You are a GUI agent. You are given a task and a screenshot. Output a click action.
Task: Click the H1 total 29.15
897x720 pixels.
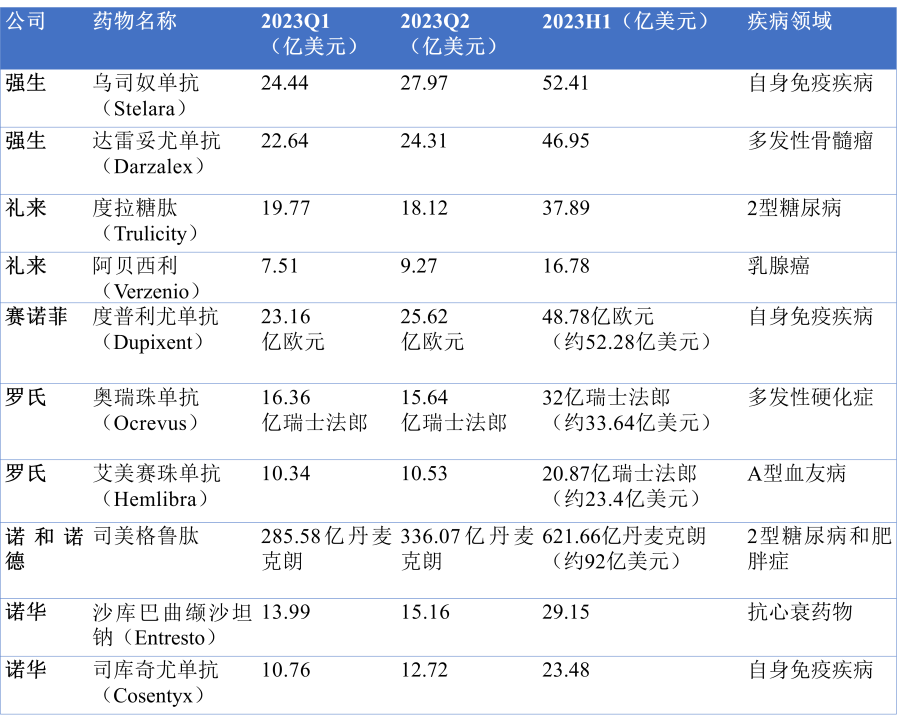[x=565, y=612]
